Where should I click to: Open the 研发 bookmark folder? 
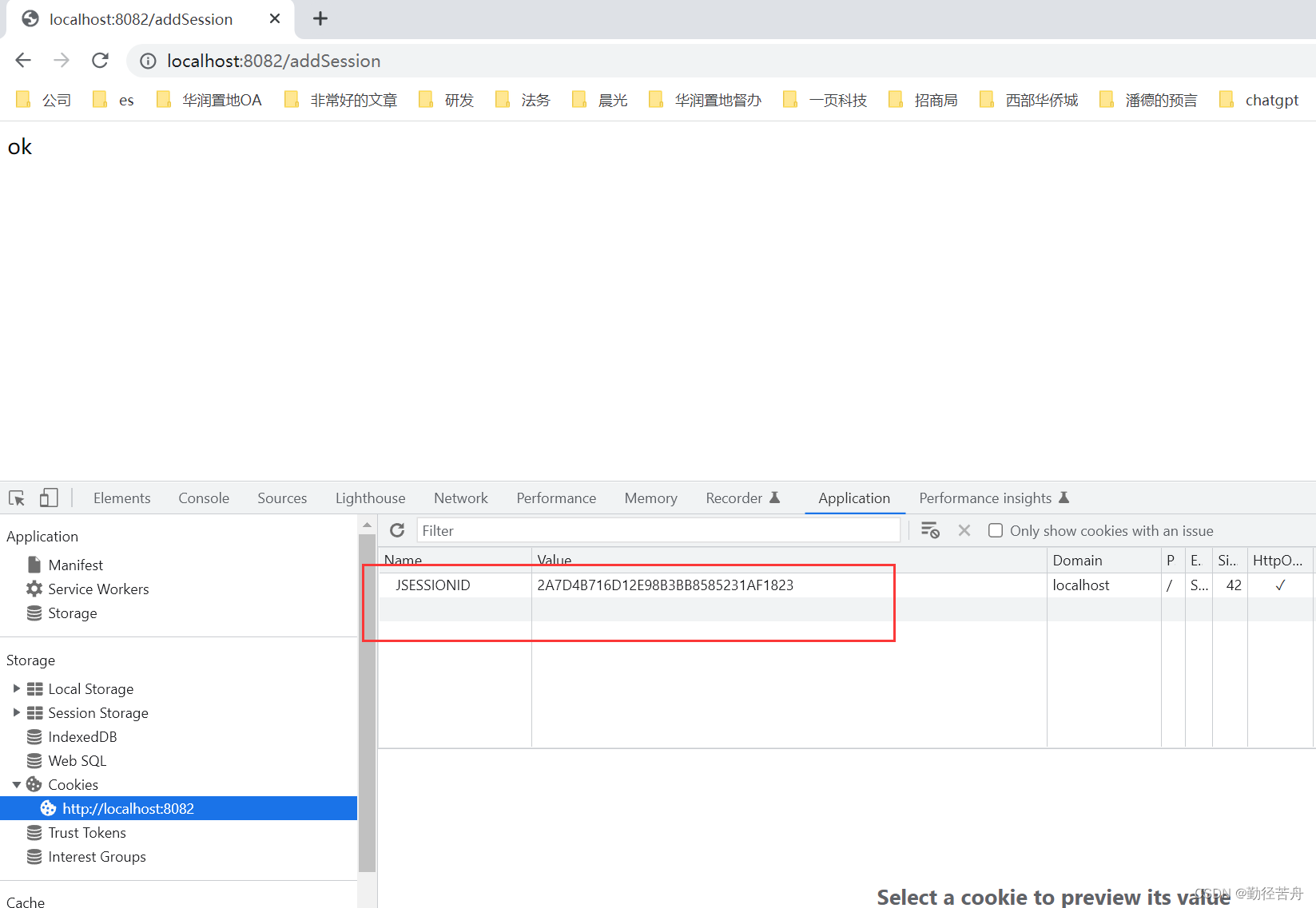pos(447,100)
